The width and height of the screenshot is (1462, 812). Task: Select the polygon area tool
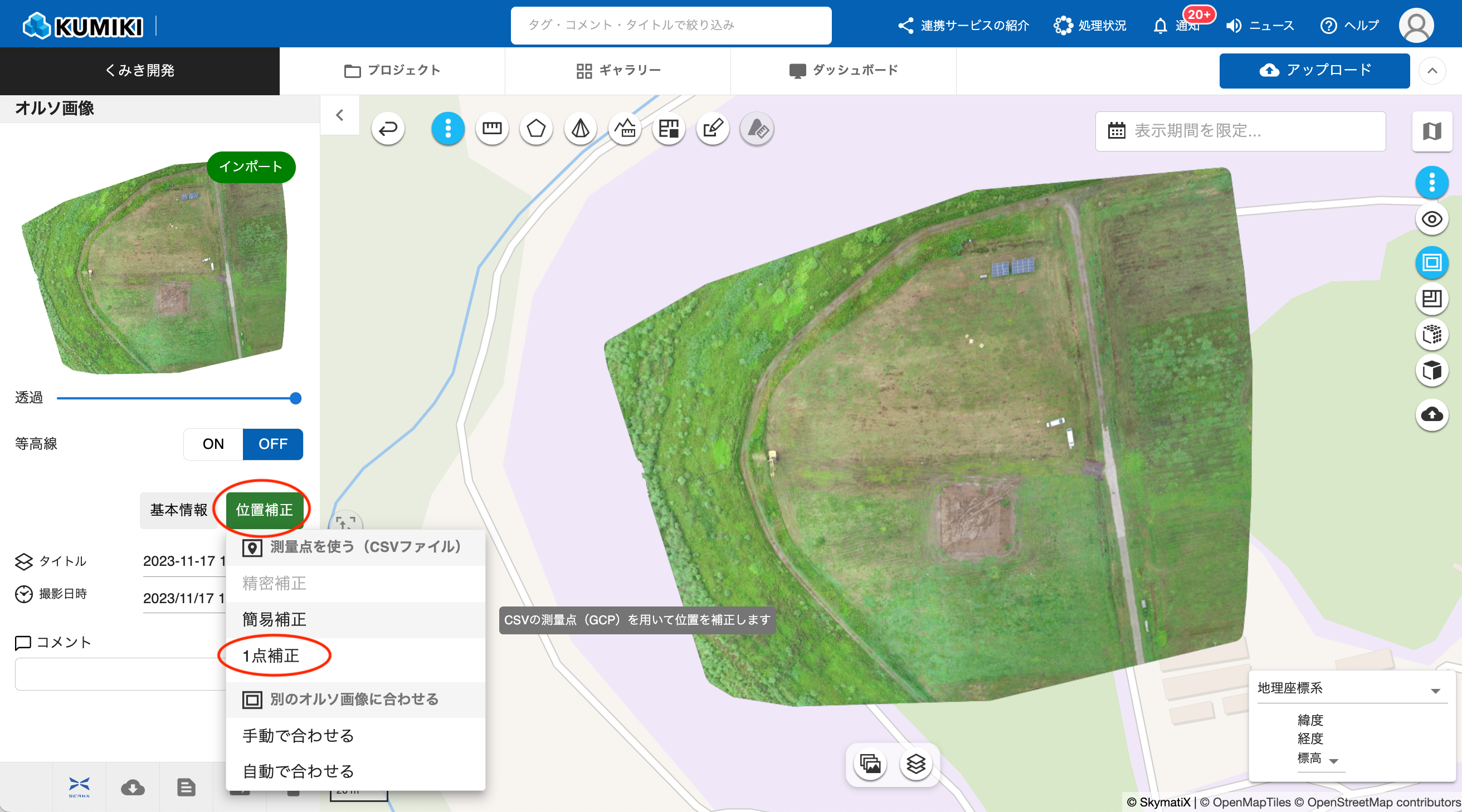point(536,129)
